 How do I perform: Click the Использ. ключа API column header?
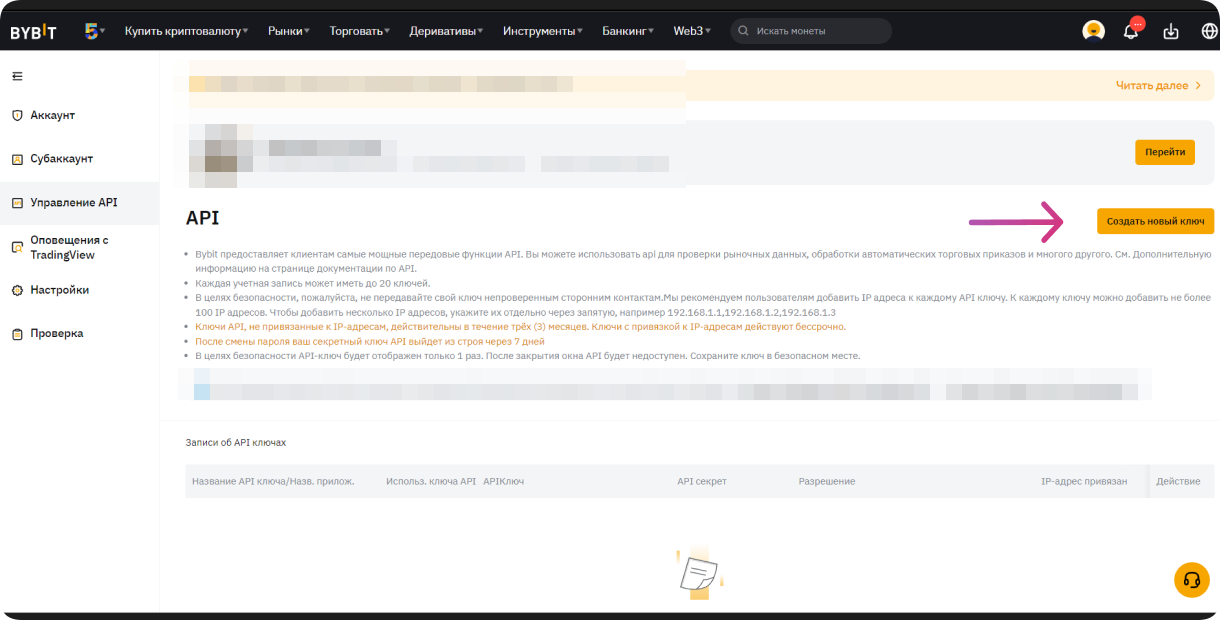[431, 482]
